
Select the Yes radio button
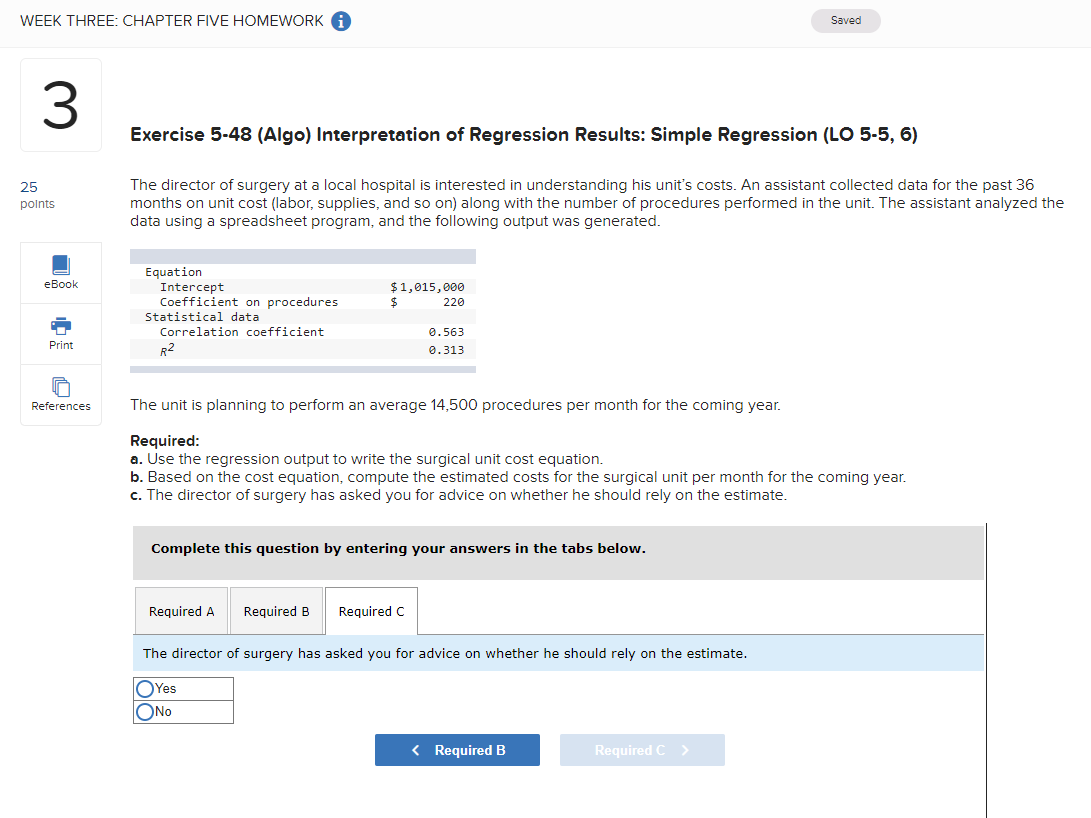coord(145,689)
